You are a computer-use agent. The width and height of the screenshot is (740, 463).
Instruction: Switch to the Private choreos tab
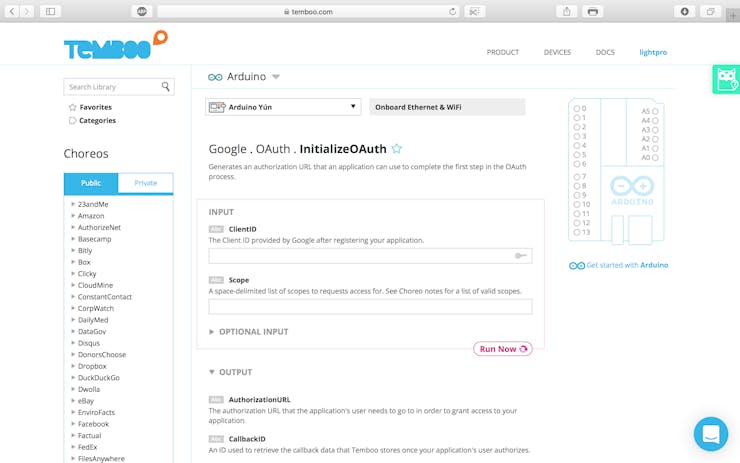coord(145,183)
